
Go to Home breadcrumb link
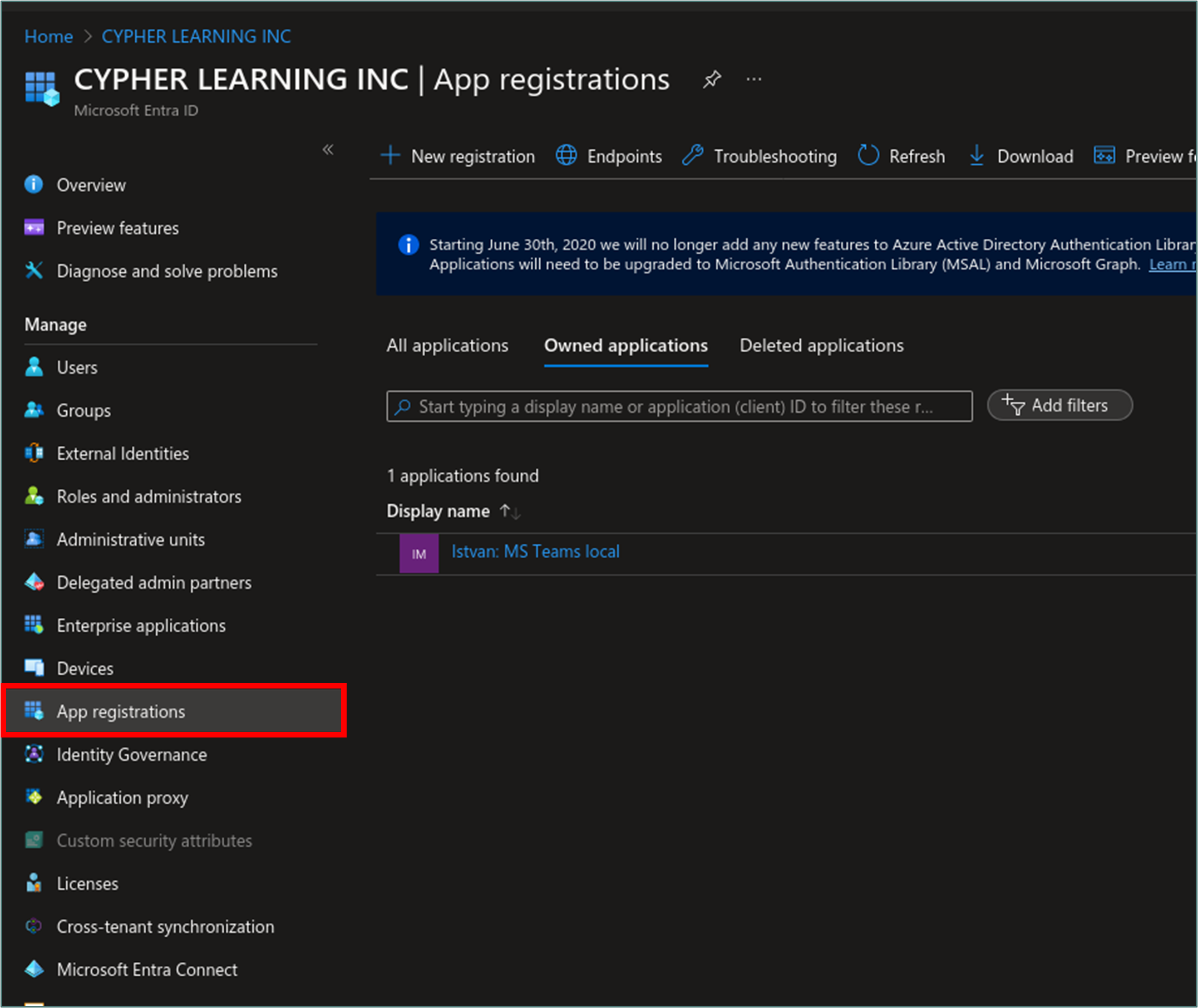coord(48,37)
